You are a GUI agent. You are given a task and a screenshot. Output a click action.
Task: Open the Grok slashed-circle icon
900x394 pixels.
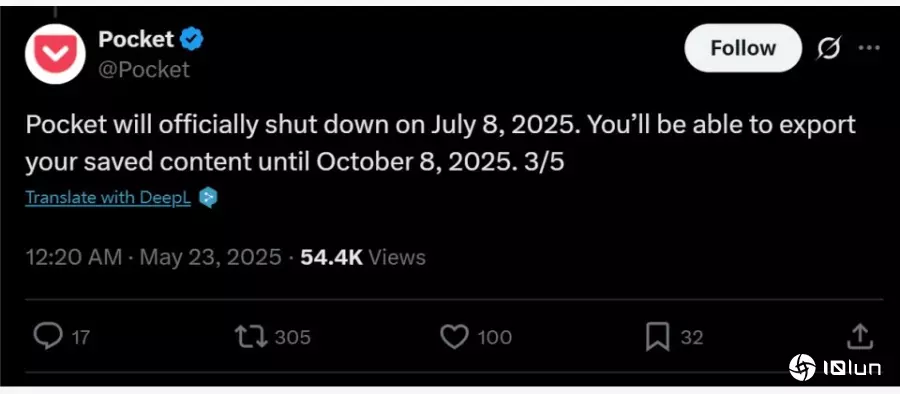coord(829,48)
